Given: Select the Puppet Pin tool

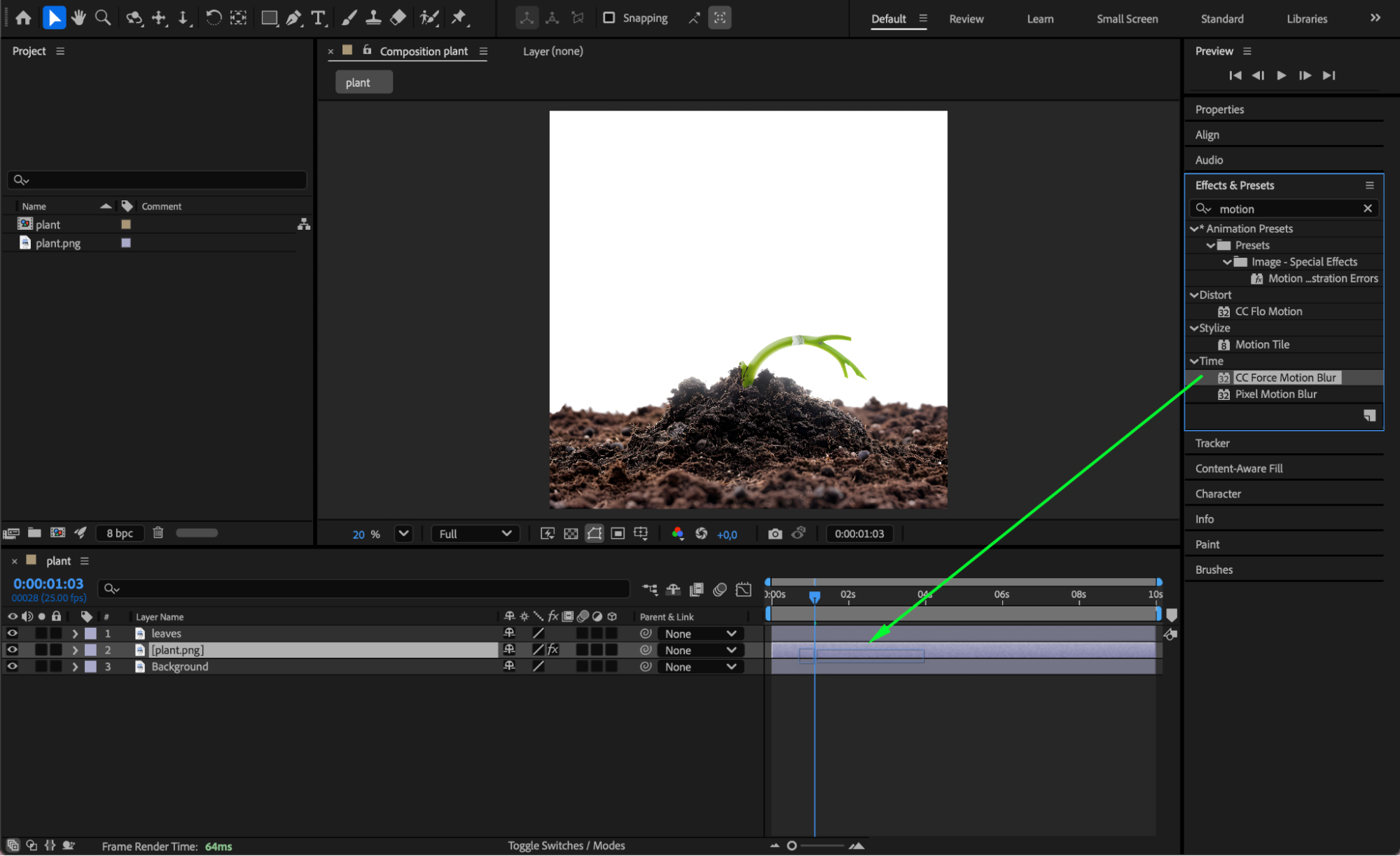Looking at the screenshot, I should 459,18.
